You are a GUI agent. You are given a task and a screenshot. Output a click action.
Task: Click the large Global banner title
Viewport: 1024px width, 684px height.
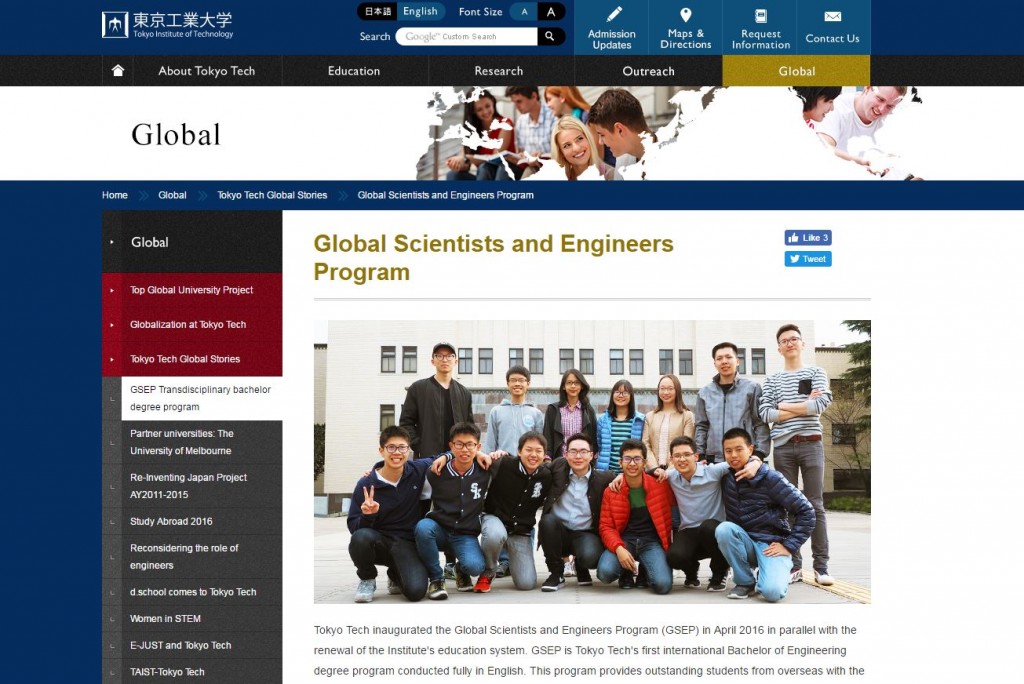176,135
